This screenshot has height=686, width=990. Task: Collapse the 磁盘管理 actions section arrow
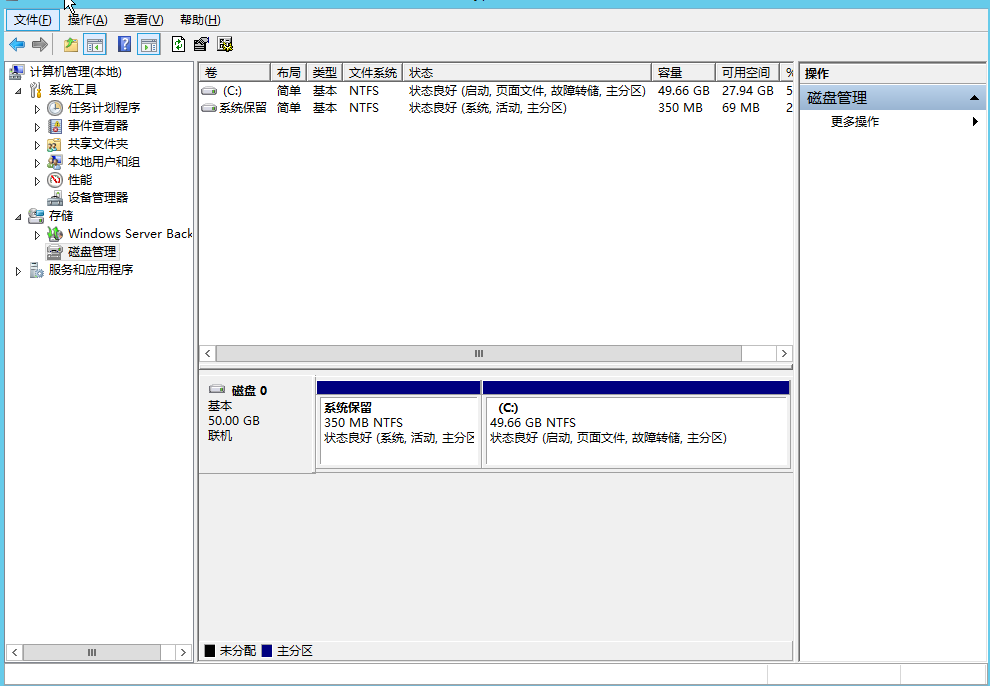click(974, 98)
